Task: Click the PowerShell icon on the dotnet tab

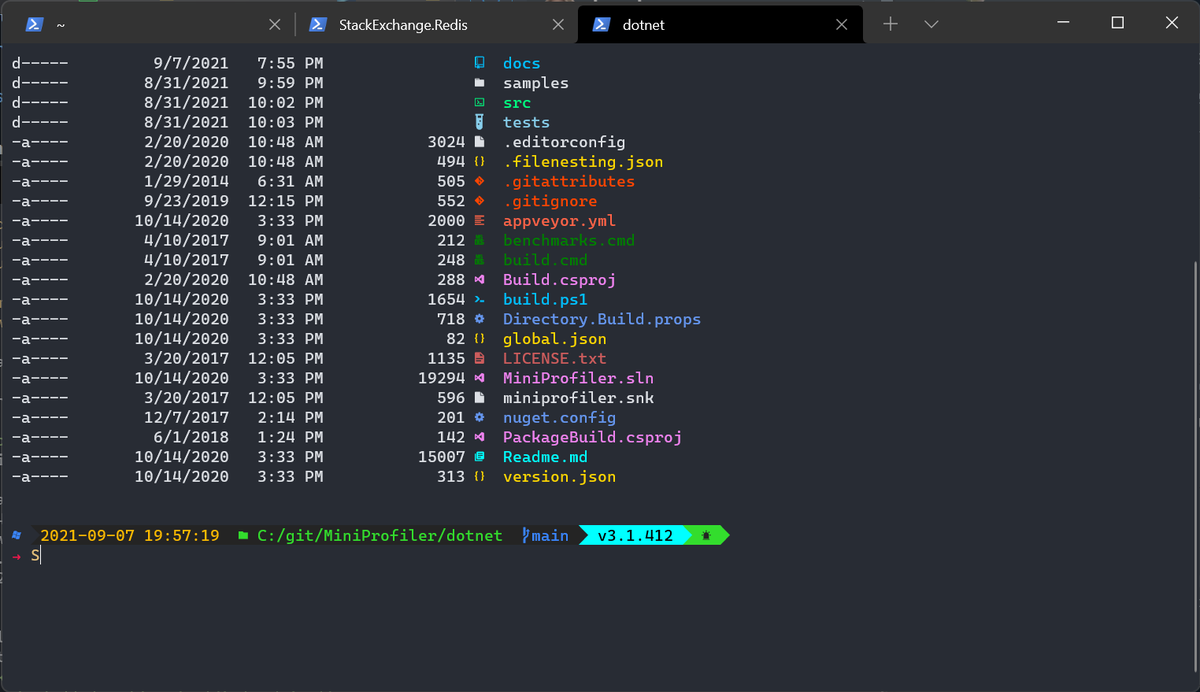Action: 602,24
